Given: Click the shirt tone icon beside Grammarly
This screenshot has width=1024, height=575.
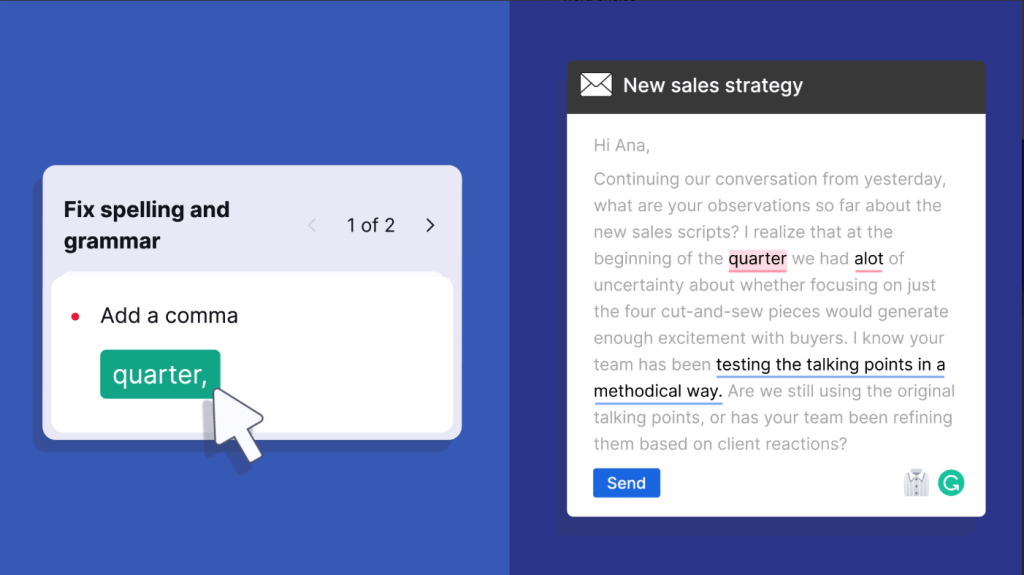Looking at the screenshot, I should 916,483.
